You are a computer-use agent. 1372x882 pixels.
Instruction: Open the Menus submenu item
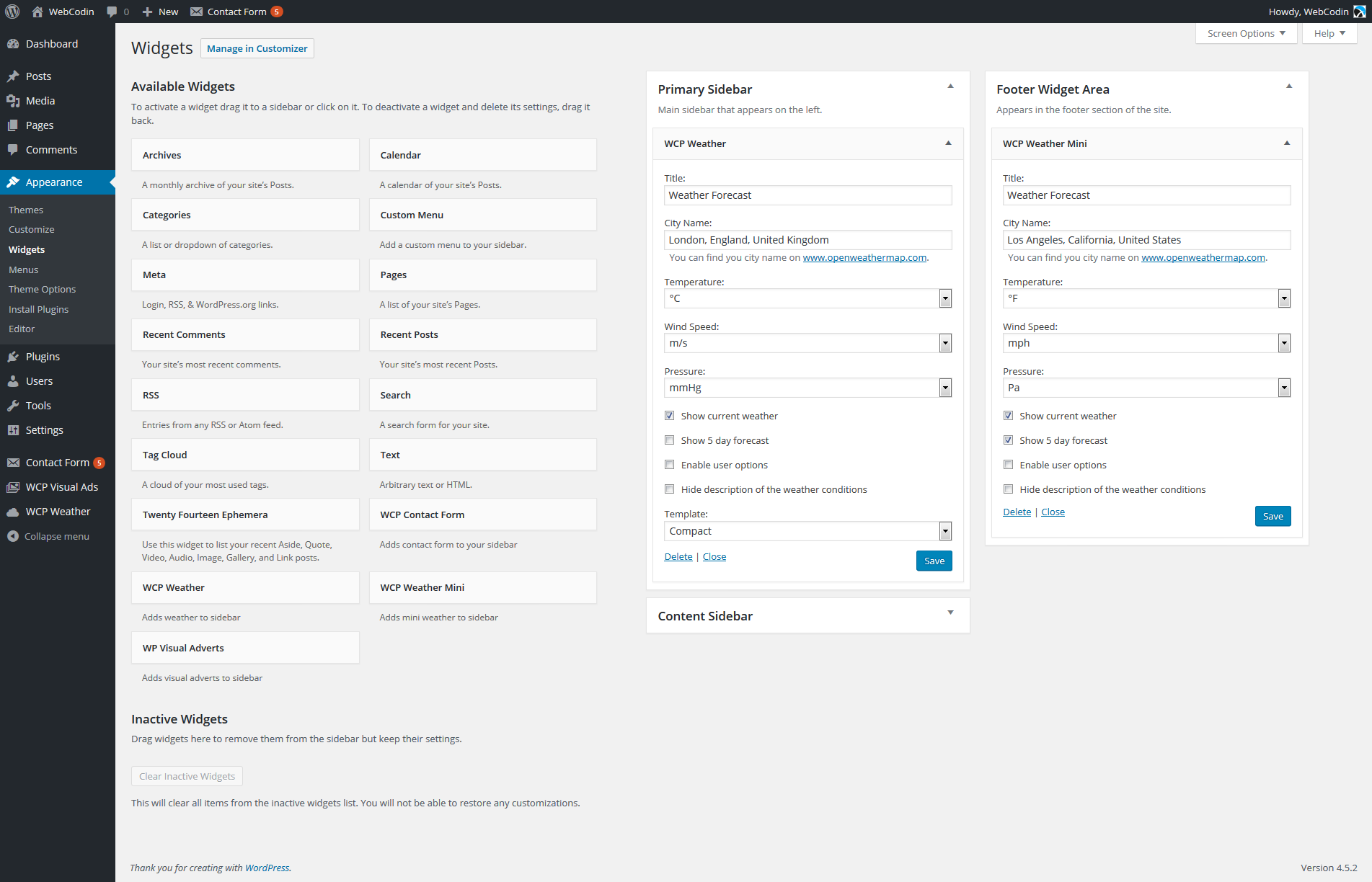tap(24, 269)
